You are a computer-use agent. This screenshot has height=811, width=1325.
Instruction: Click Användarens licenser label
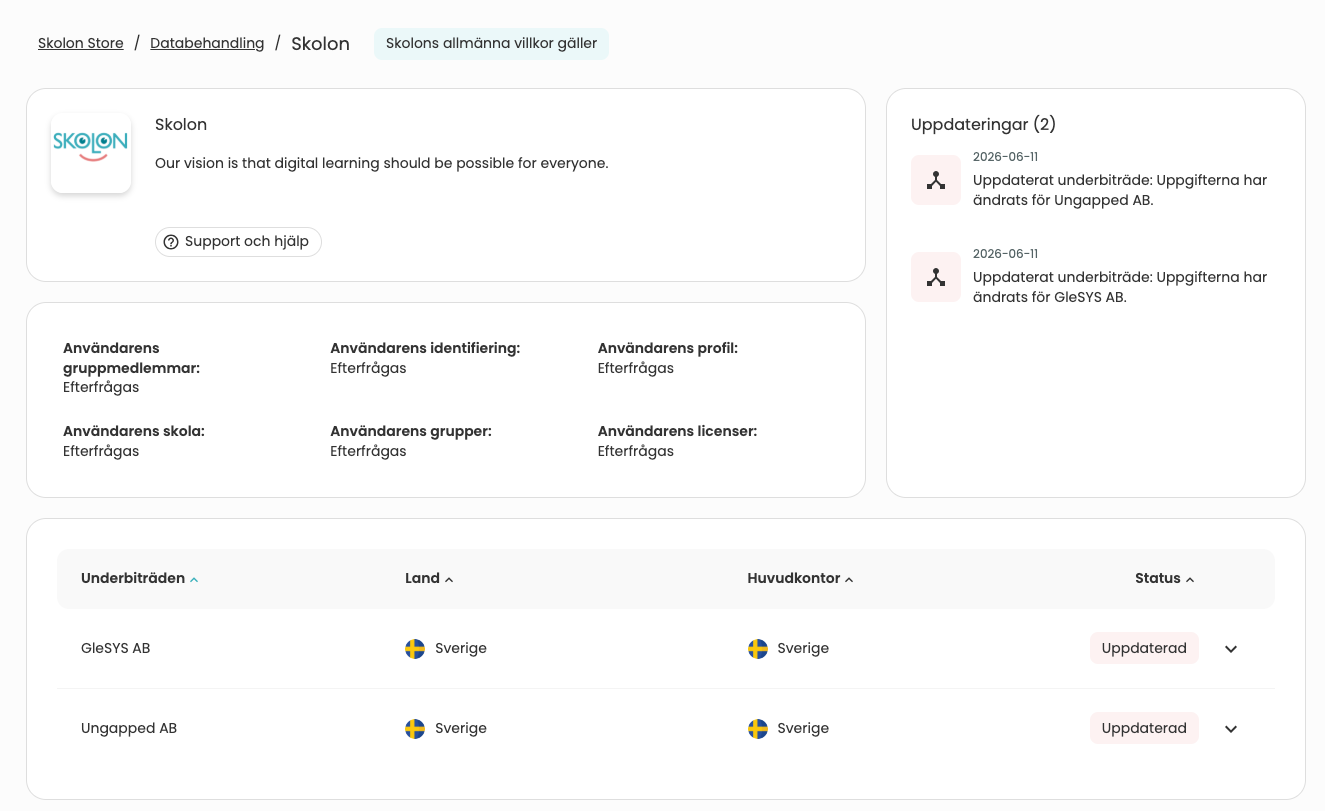677,431
